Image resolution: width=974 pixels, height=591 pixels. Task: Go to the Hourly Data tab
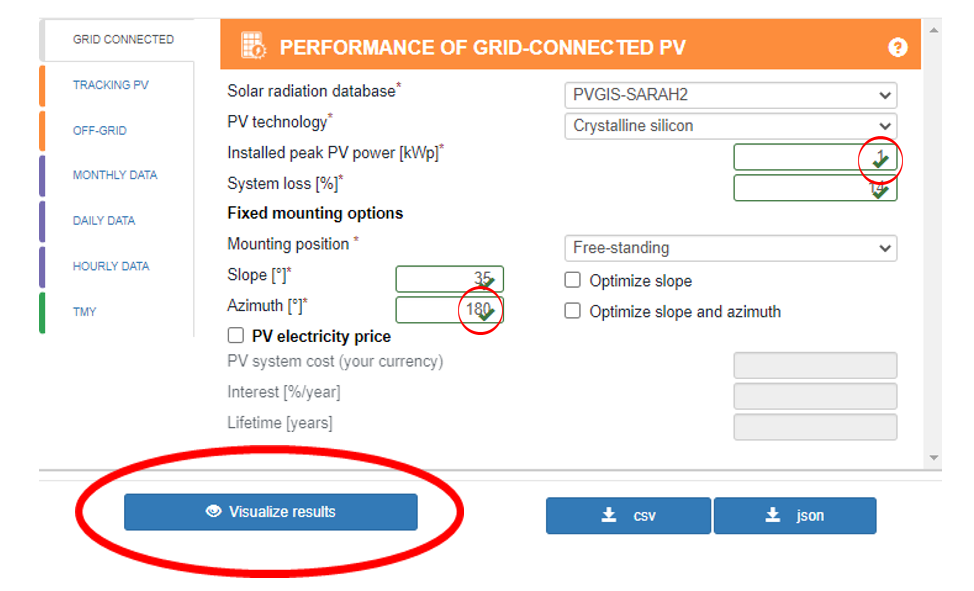111,267
